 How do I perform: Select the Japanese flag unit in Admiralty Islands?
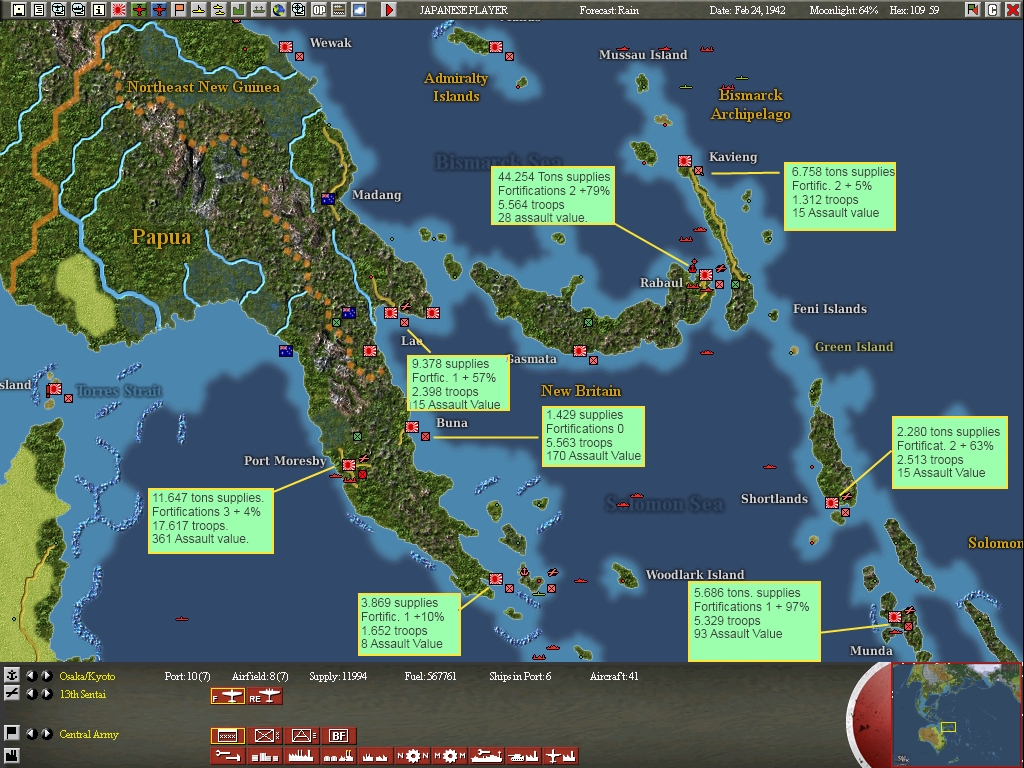click(x=496, y=47)
